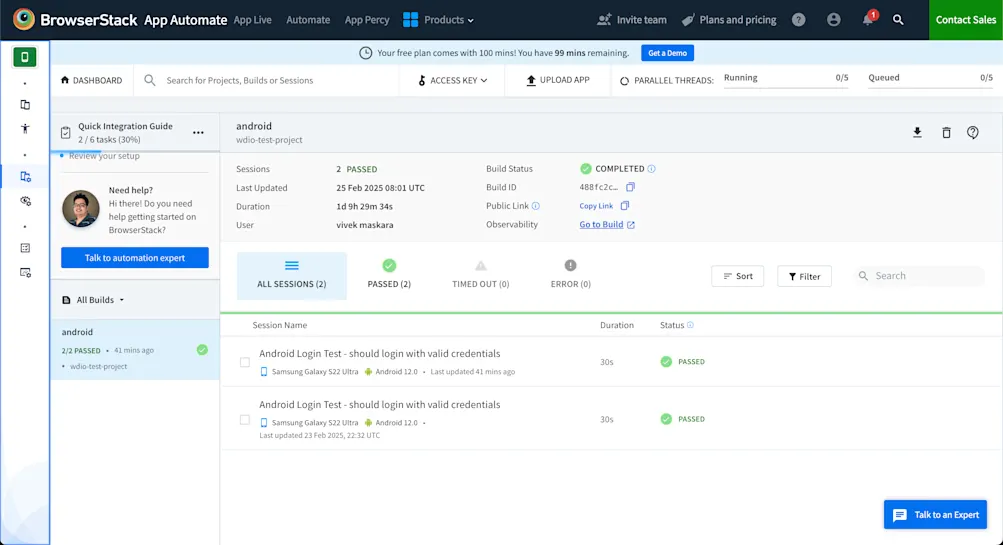Click the Invite team people icon
The height and width of the screenshot is (545, 1003).
point(604,20)
